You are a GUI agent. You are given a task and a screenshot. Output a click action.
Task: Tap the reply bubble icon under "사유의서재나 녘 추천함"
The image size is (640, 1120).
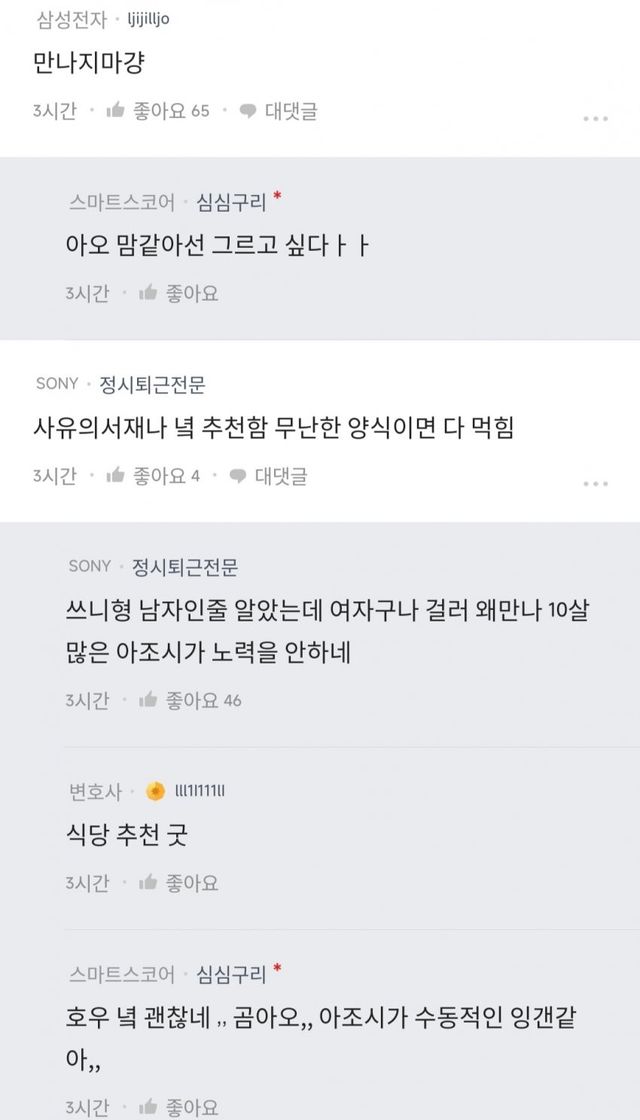coord(238,476)
